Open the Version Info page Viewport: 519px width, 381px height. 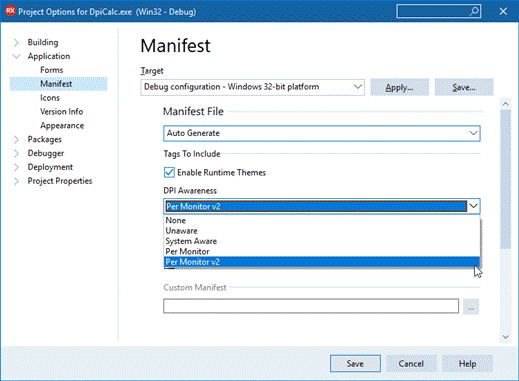[62, 111]
